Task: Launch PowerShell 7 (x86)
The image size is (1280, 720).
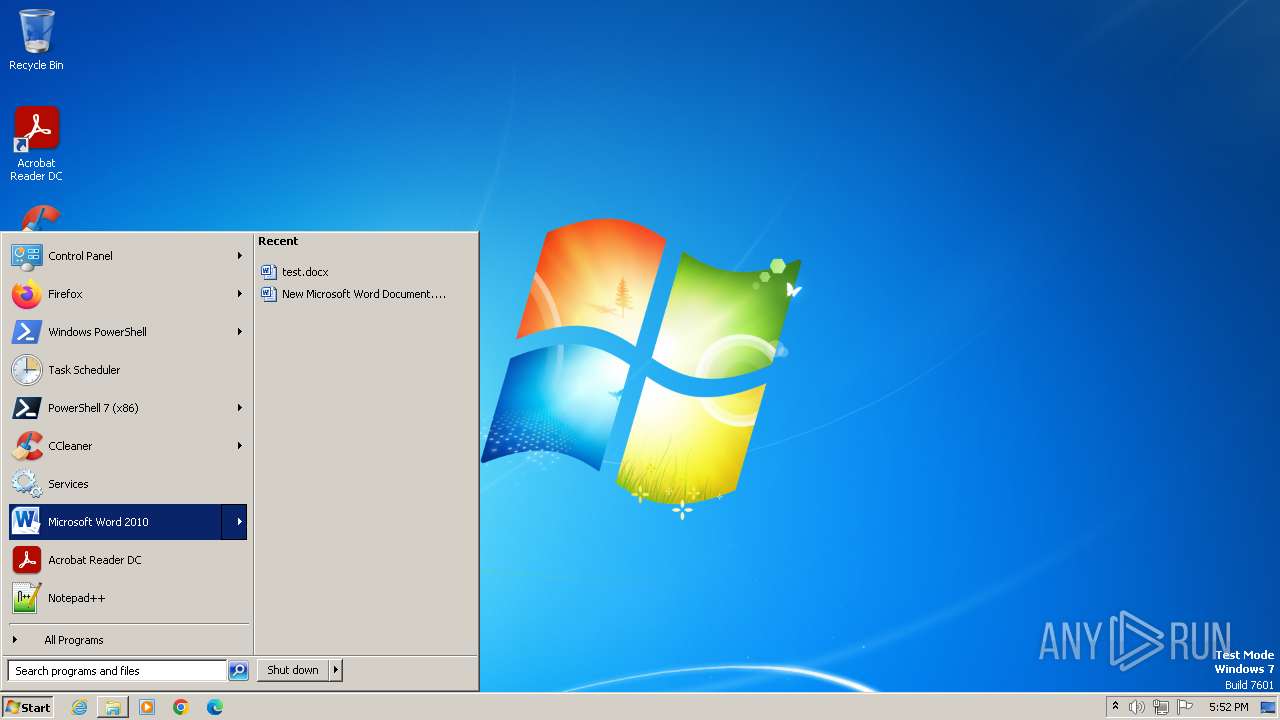Action: (128, 408)
